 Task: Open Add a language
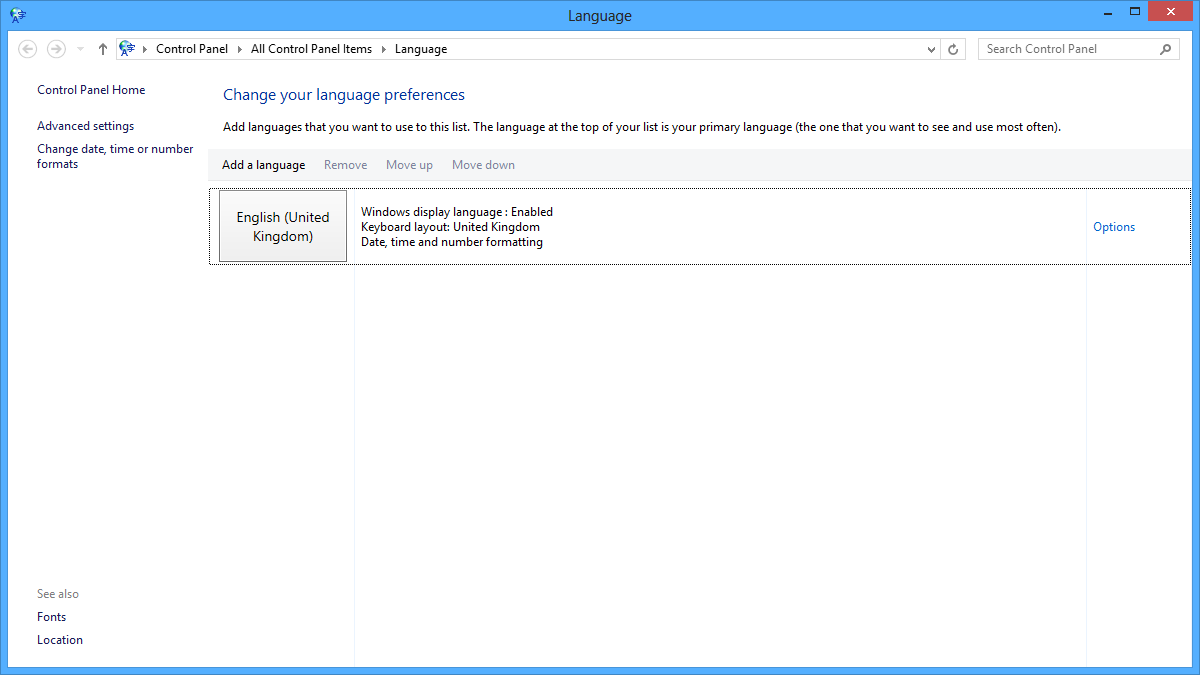point(263,164)
